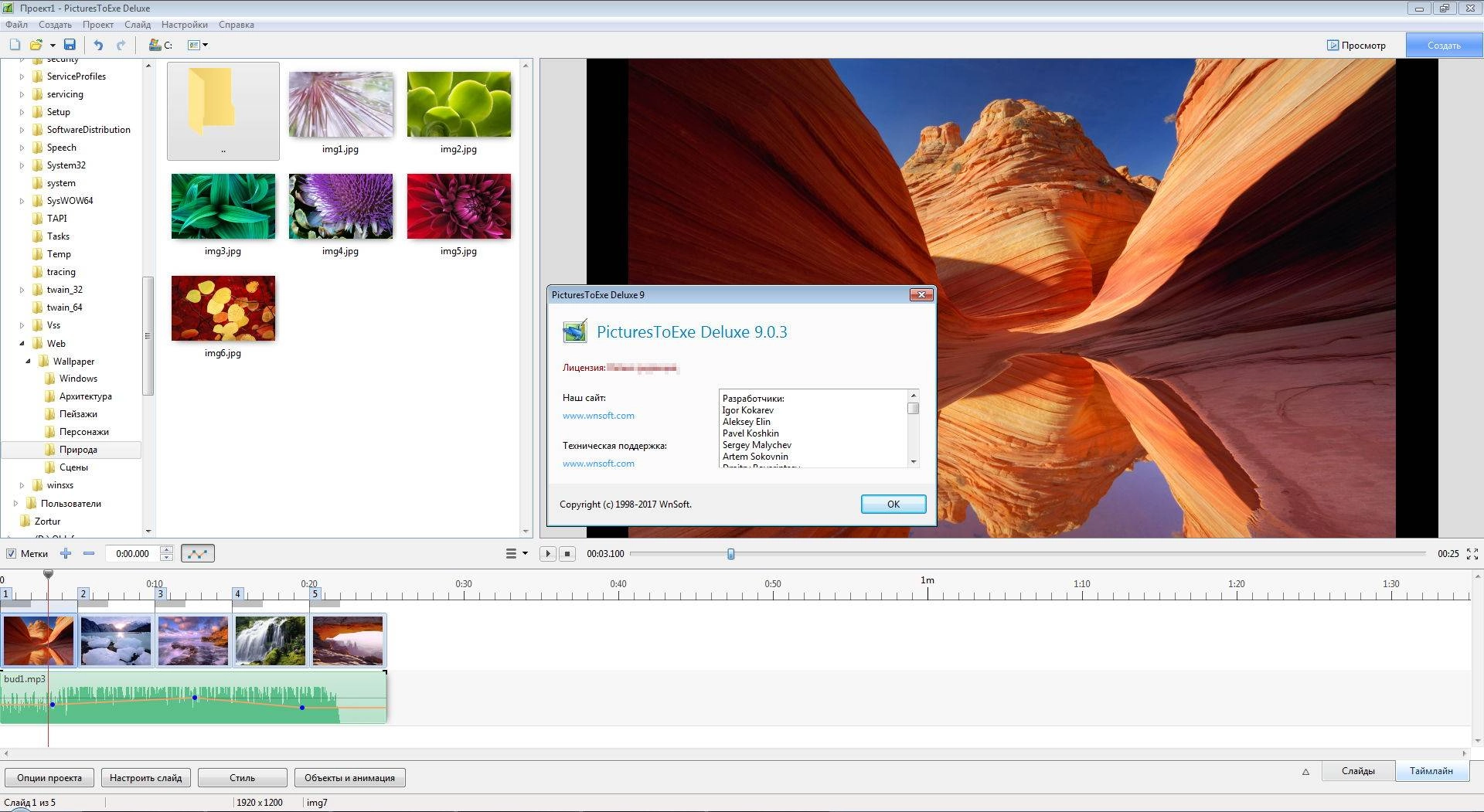Toggle the audio envelope waveform button

[x=198, y=553]
